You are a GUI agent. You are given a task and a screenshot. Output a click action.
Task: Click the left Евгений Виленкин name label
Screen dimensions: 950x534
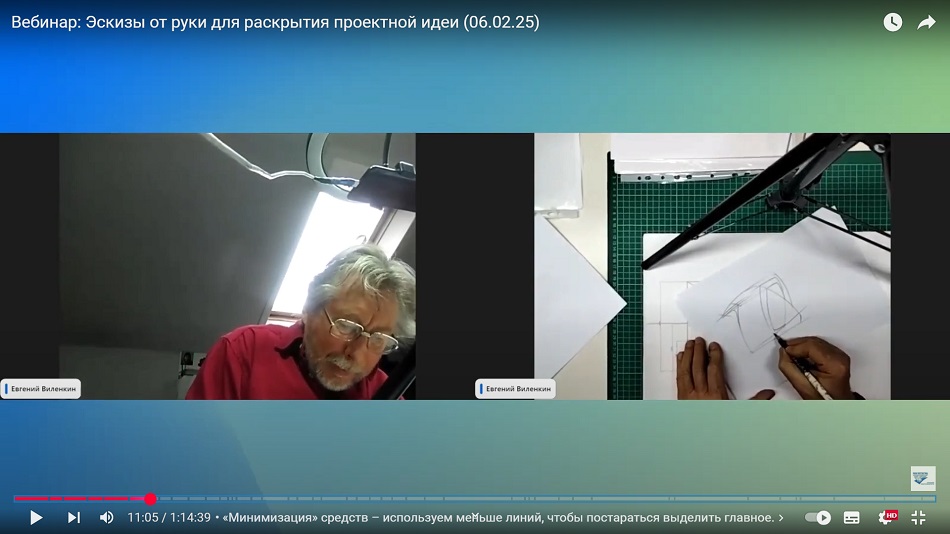coord(41,389)
